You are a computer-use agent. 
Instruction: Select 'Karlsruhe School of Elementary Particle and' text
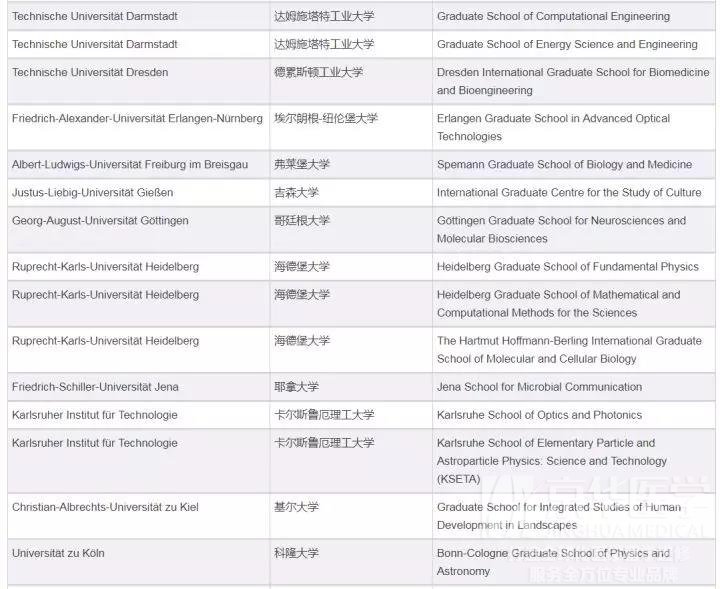(x=546, y=443)
